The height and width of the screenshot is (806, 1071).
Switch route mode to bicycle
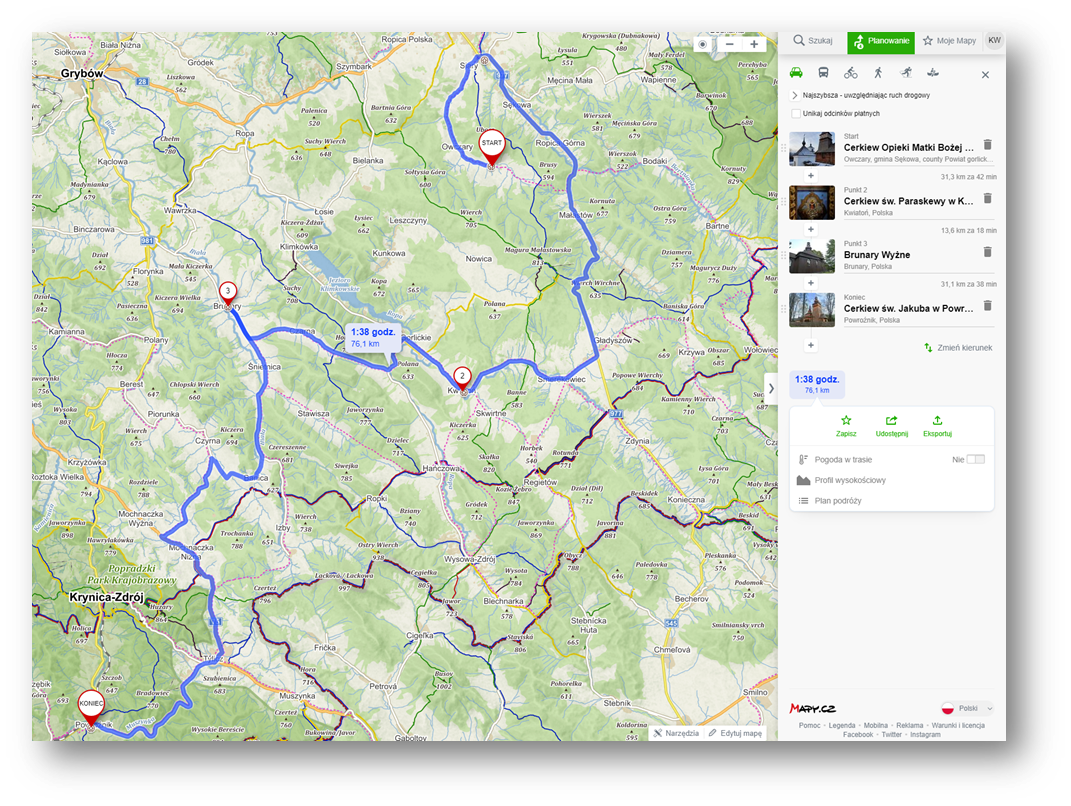(x=850, y=72)
